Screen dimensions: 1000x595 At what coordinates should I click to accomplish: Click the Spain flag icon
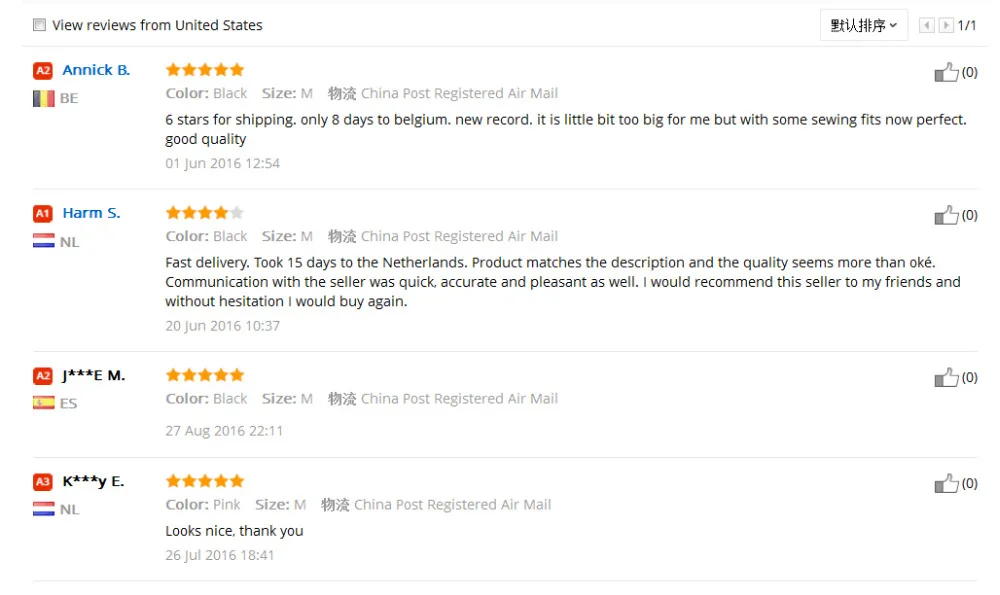tap(43, 403)
